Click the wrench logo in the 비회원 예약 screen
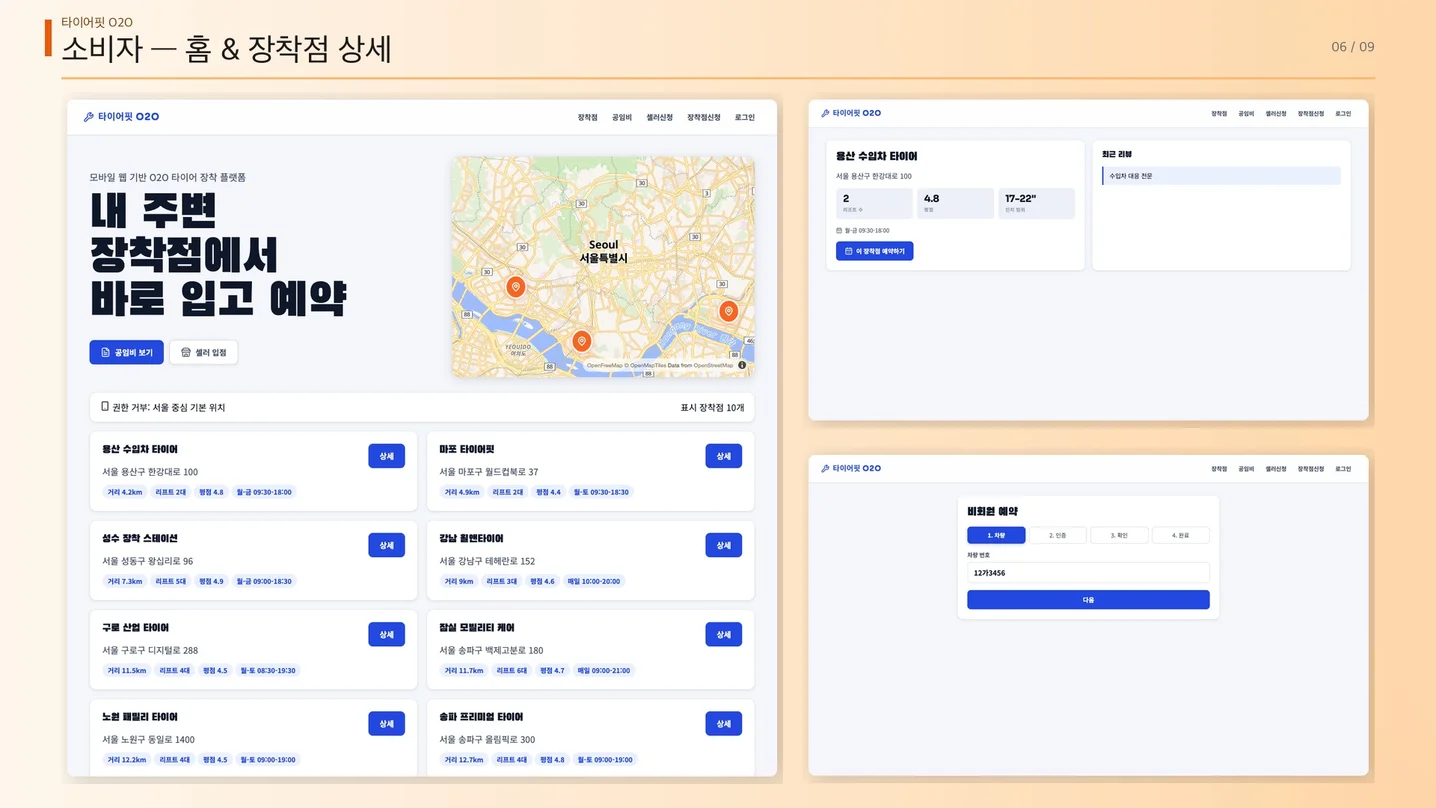The height and width of the screenshot is (808, 1436). (x=825, y=468)
